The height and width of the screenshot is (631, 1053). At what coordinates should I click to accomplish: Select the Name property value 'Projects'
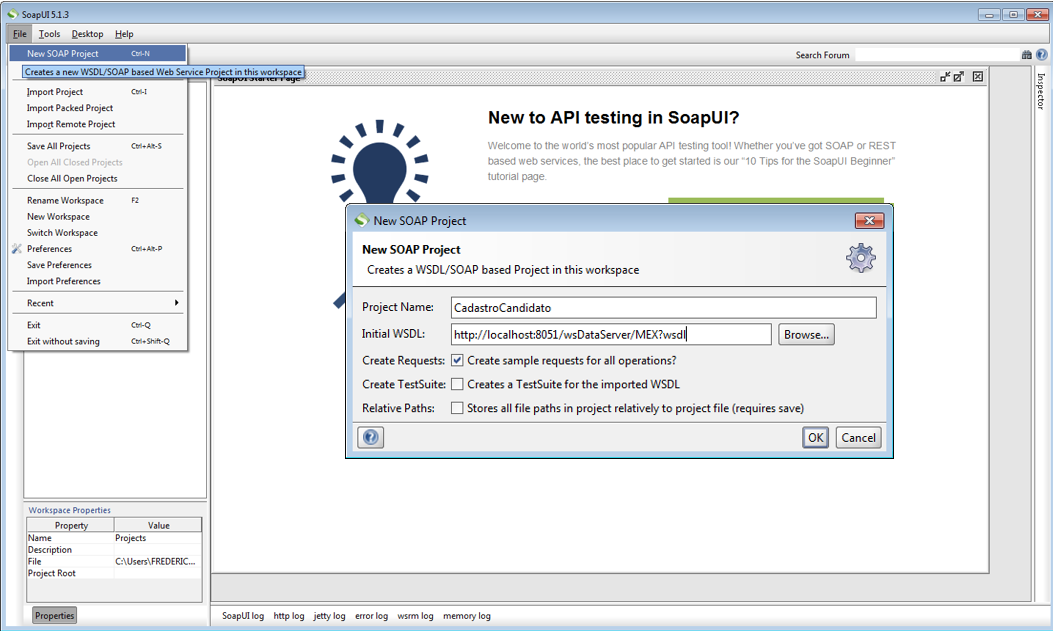point(158,538)
